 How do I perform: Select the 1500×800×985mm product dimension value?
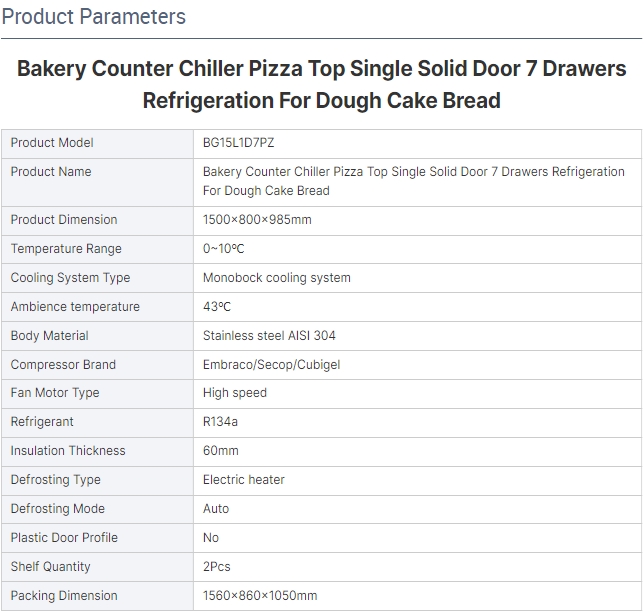(257, 220)
